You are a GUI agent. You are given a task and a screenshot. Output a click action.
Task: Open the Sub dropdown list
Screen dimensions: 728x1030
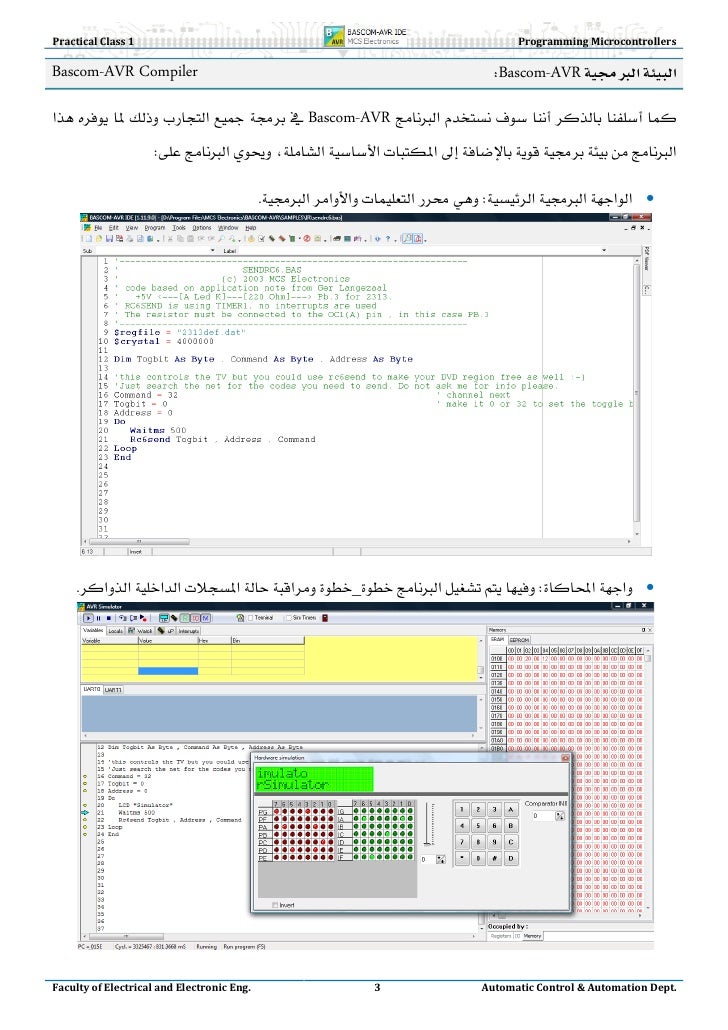click(x=212, y=250)
